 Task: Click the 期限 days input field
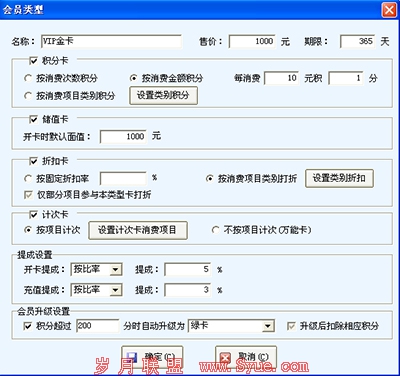tap(357, 41)
